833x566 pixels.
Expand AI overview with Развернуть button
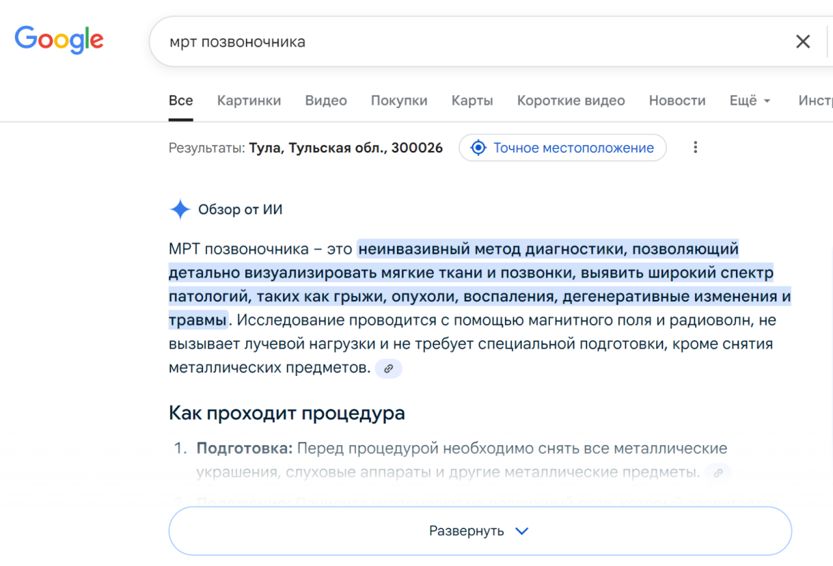click(479, 531)
